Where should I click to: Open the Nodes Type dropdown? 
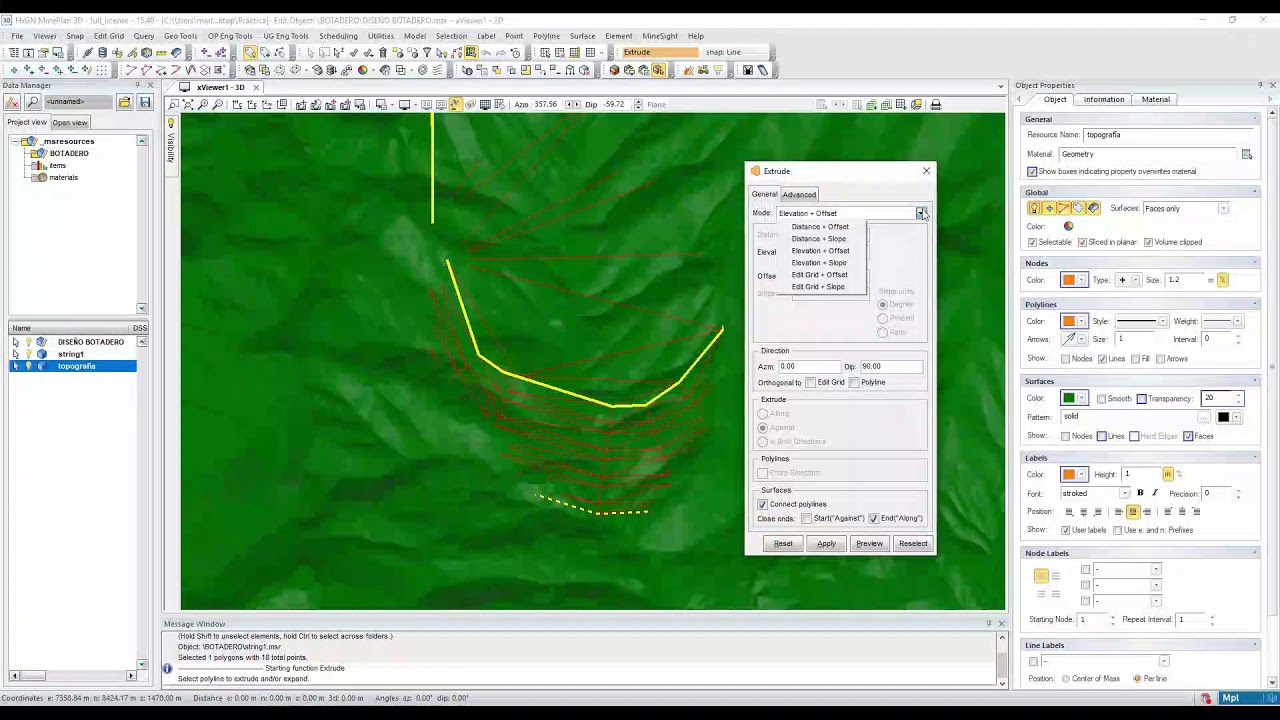click(1137, 280)
